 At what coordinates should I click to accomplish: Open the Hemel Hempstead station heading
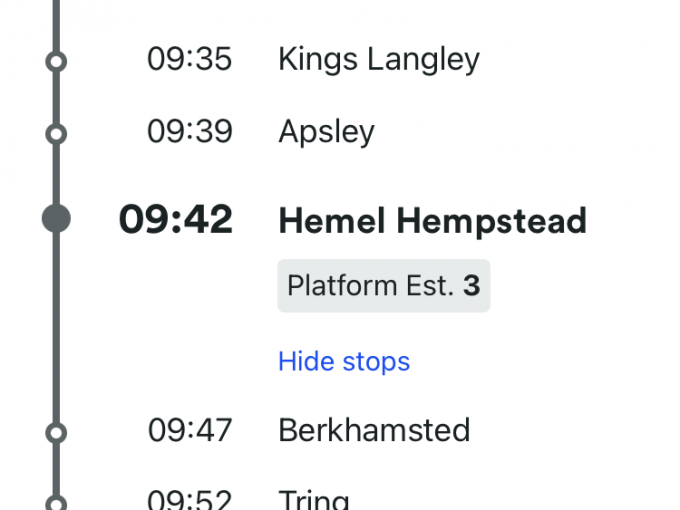click(432, 220)
